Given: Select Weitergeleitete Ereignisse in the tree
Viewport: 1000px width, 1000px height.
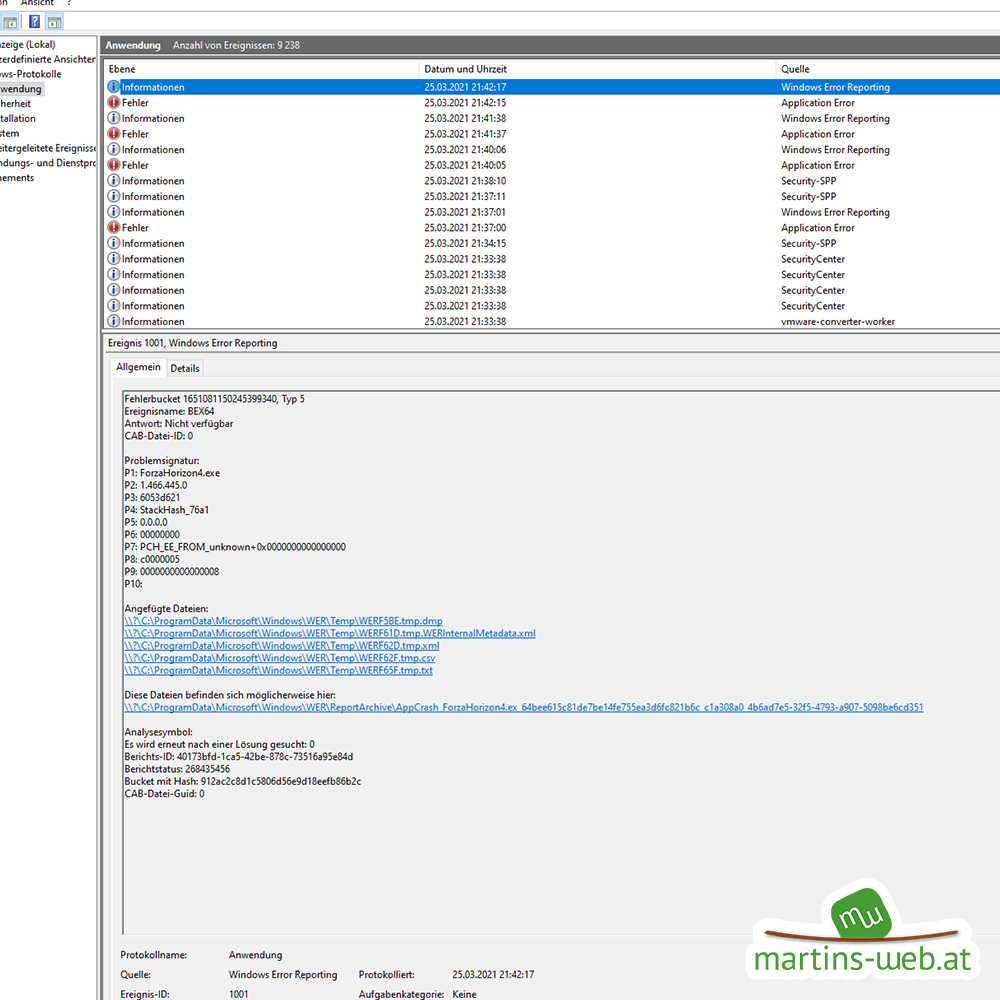Looking at the screenshot, I should (48, 148).
